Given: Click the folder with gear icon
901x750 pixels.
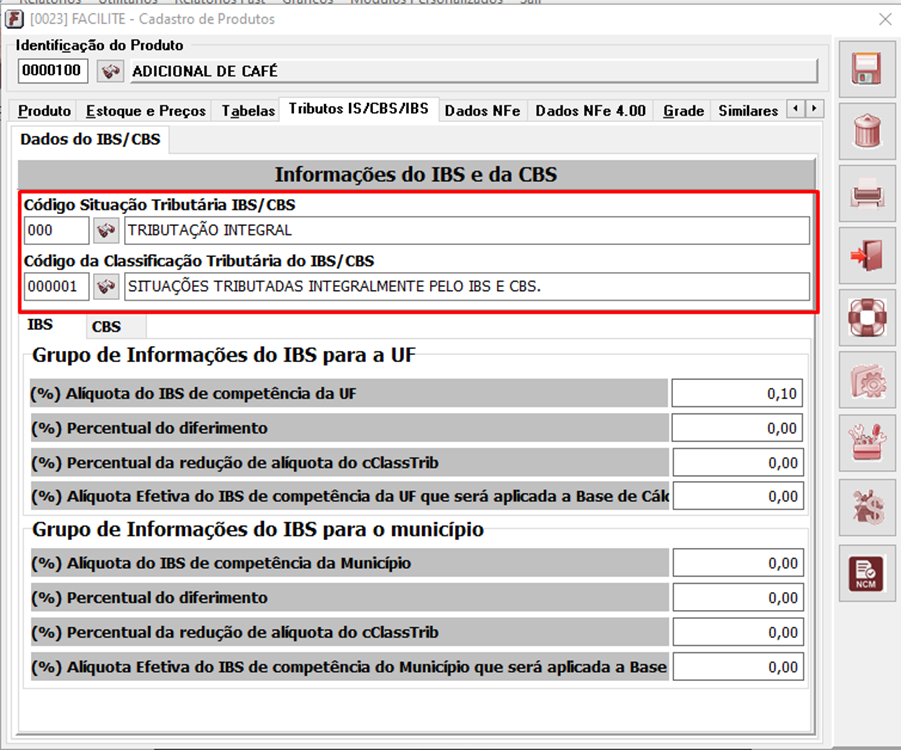Looking at the screenshot, I should pyautogui.click(x=865, y=379).
